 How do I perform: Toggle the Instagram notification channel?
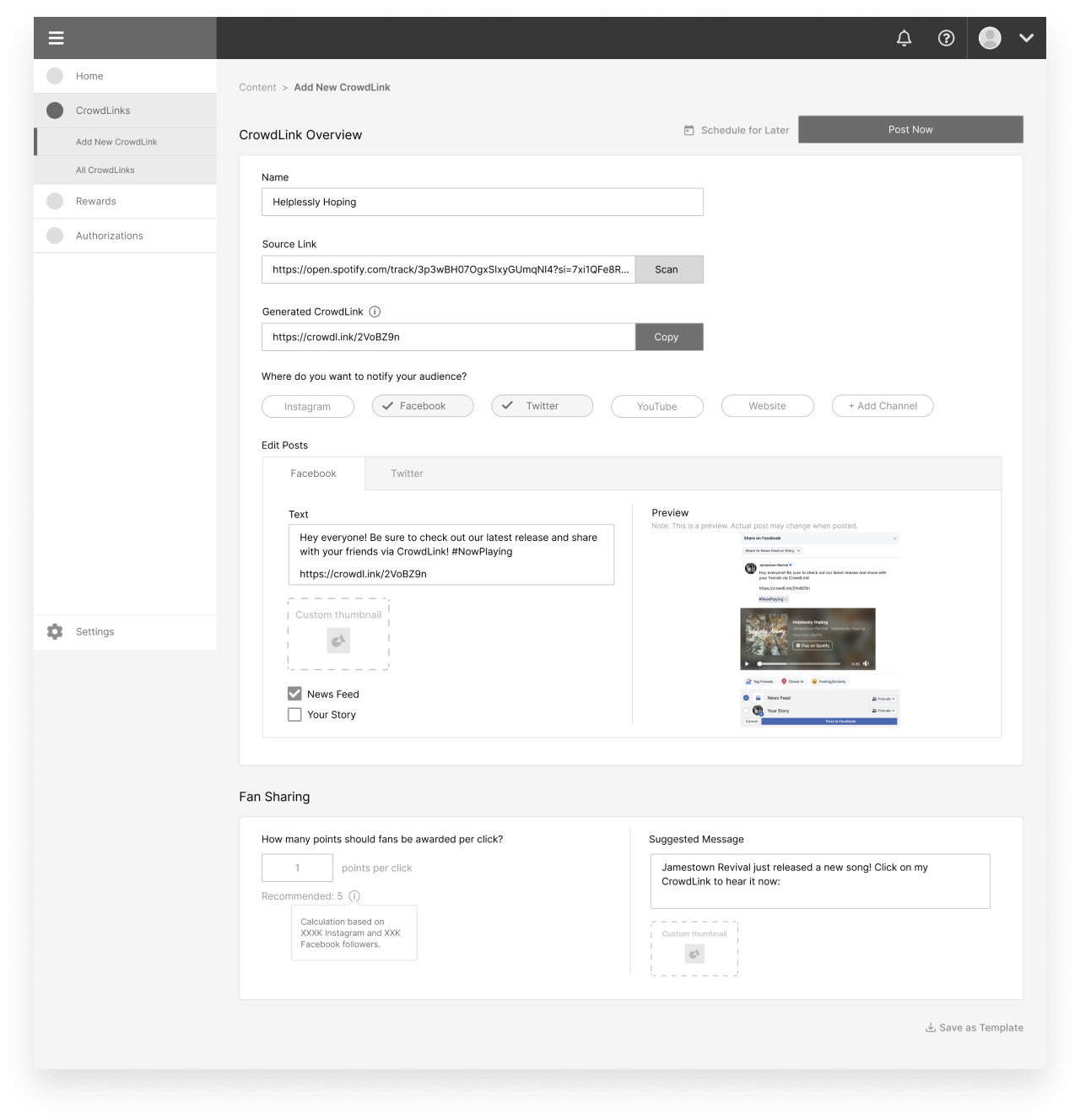pos(307,406)
